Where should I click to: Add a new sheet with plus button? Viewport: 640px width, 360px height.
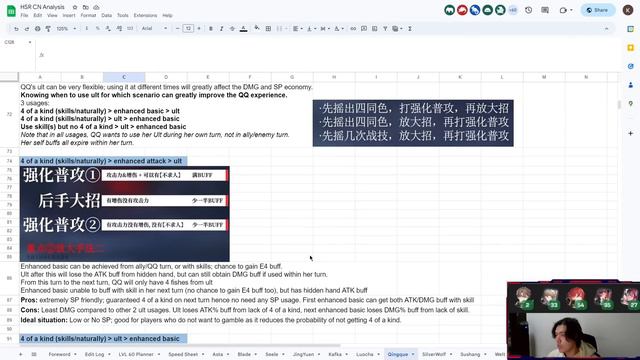click(20, 354)
